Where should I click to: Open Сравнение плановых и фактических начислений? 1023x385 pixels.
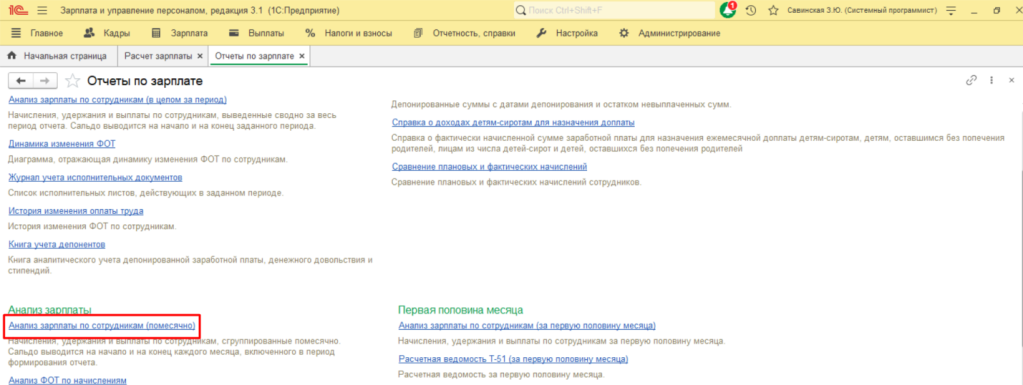click(x=489, y=166)
